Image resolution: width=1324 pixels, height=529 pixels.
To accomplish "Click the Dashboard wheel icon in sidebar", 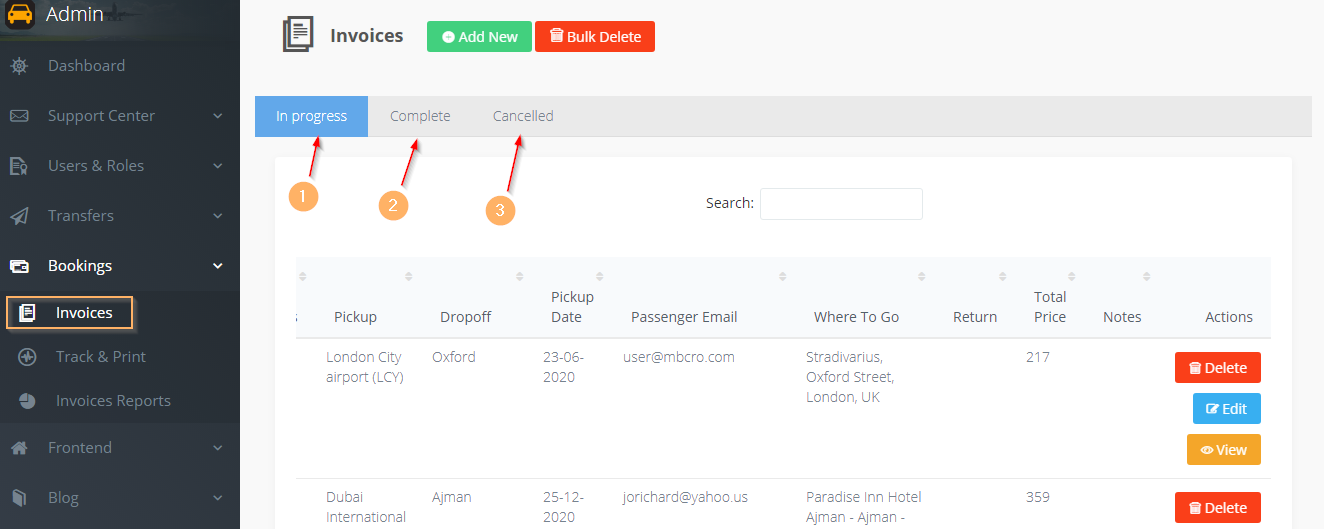I will [19, 66].
